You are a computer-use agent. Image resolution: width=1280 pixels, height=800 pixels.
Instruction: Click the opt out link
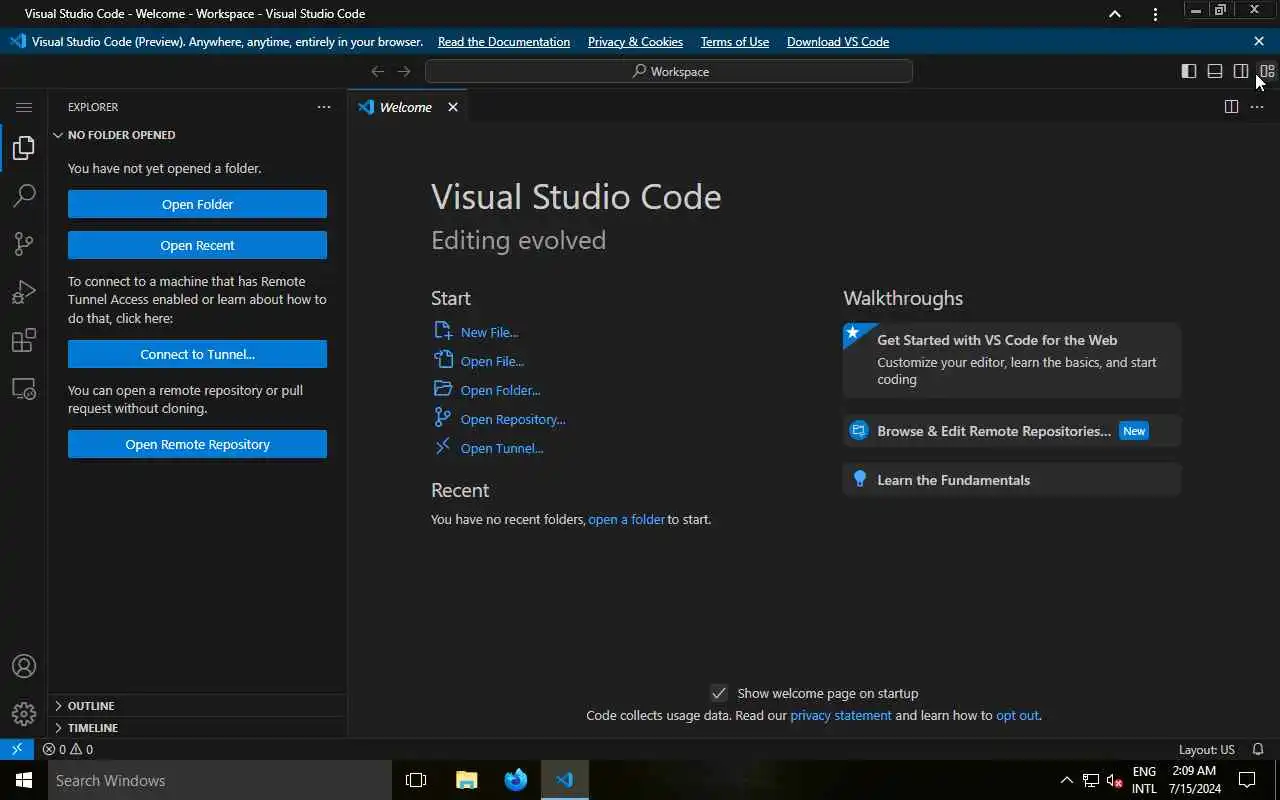tap(1017, 715)
